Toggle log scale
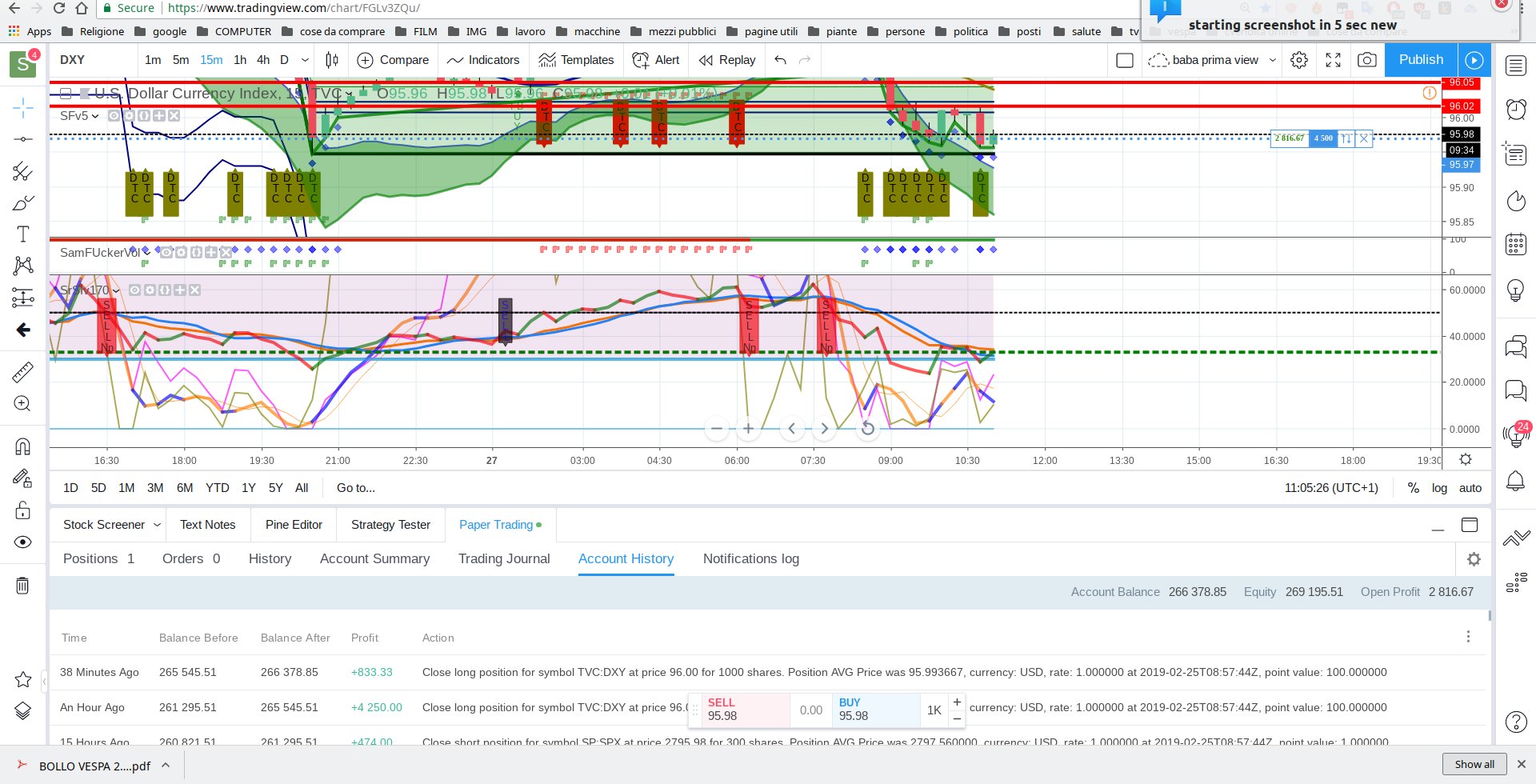1536x784 pixels. (x=1439, y=488)
